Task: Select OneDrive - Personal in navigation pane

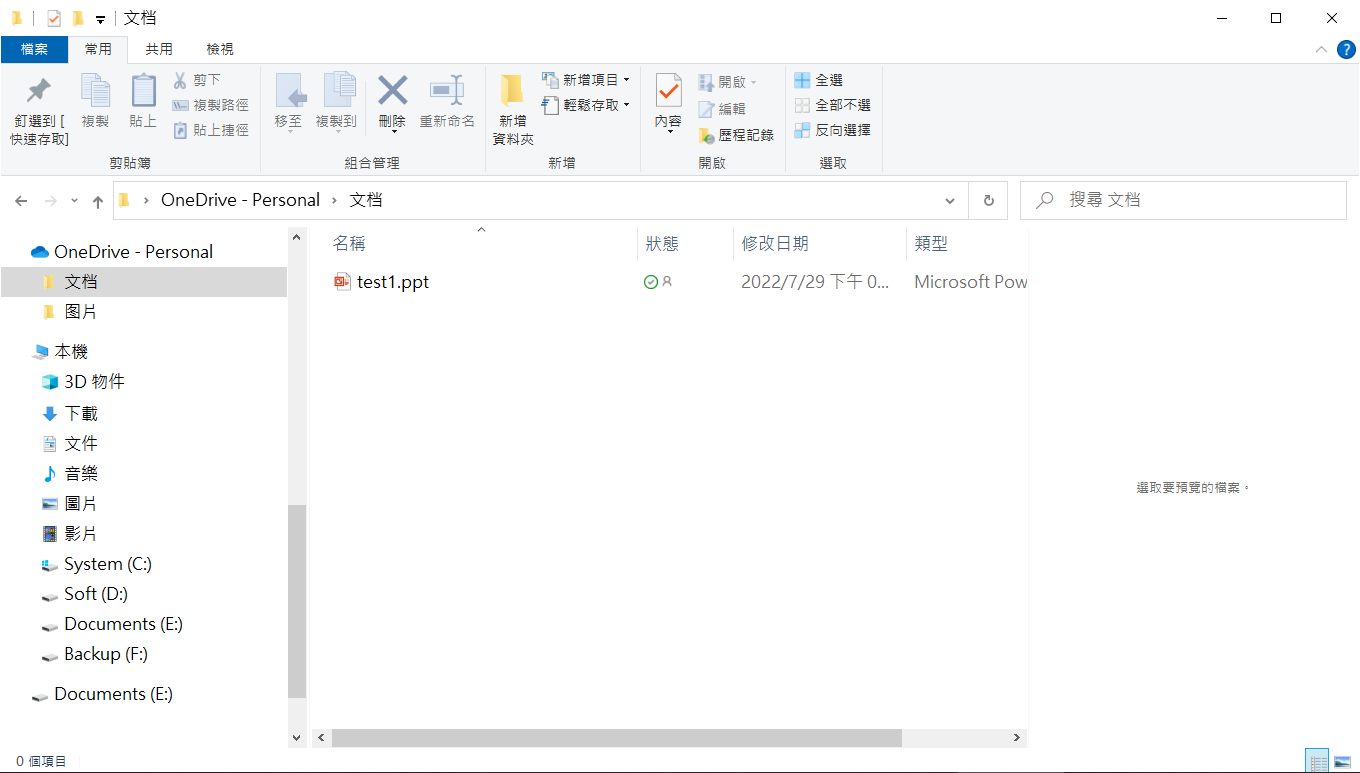Action: tap(133, 252)
